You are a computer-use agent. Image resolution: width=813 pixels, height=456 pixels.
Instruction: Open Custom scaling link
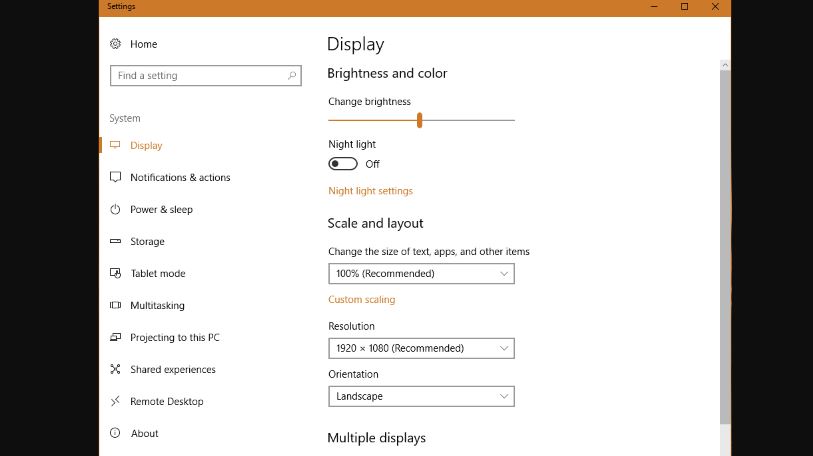pos(361,299)
